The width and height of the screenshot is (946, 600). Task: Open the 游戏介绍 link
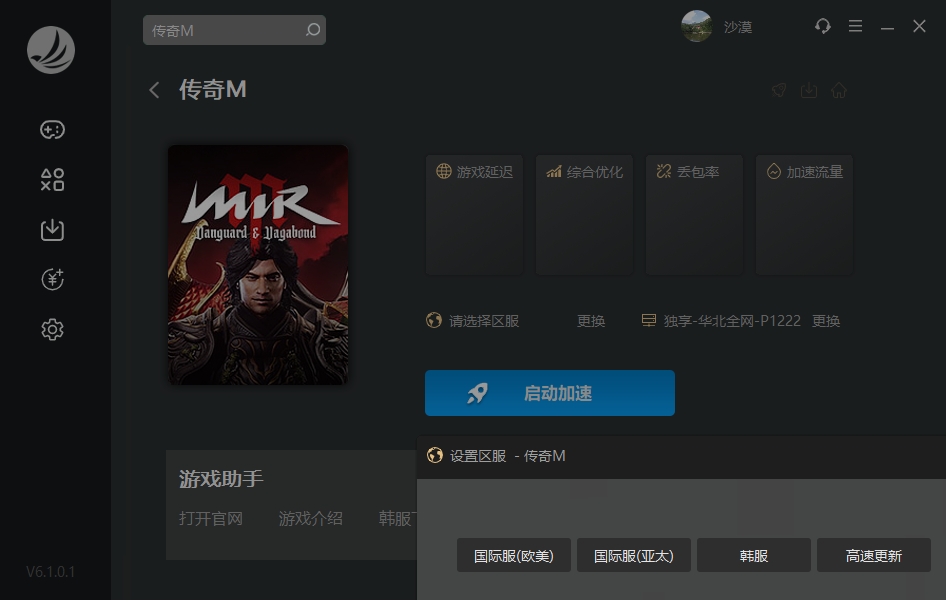tap(311, 518)
